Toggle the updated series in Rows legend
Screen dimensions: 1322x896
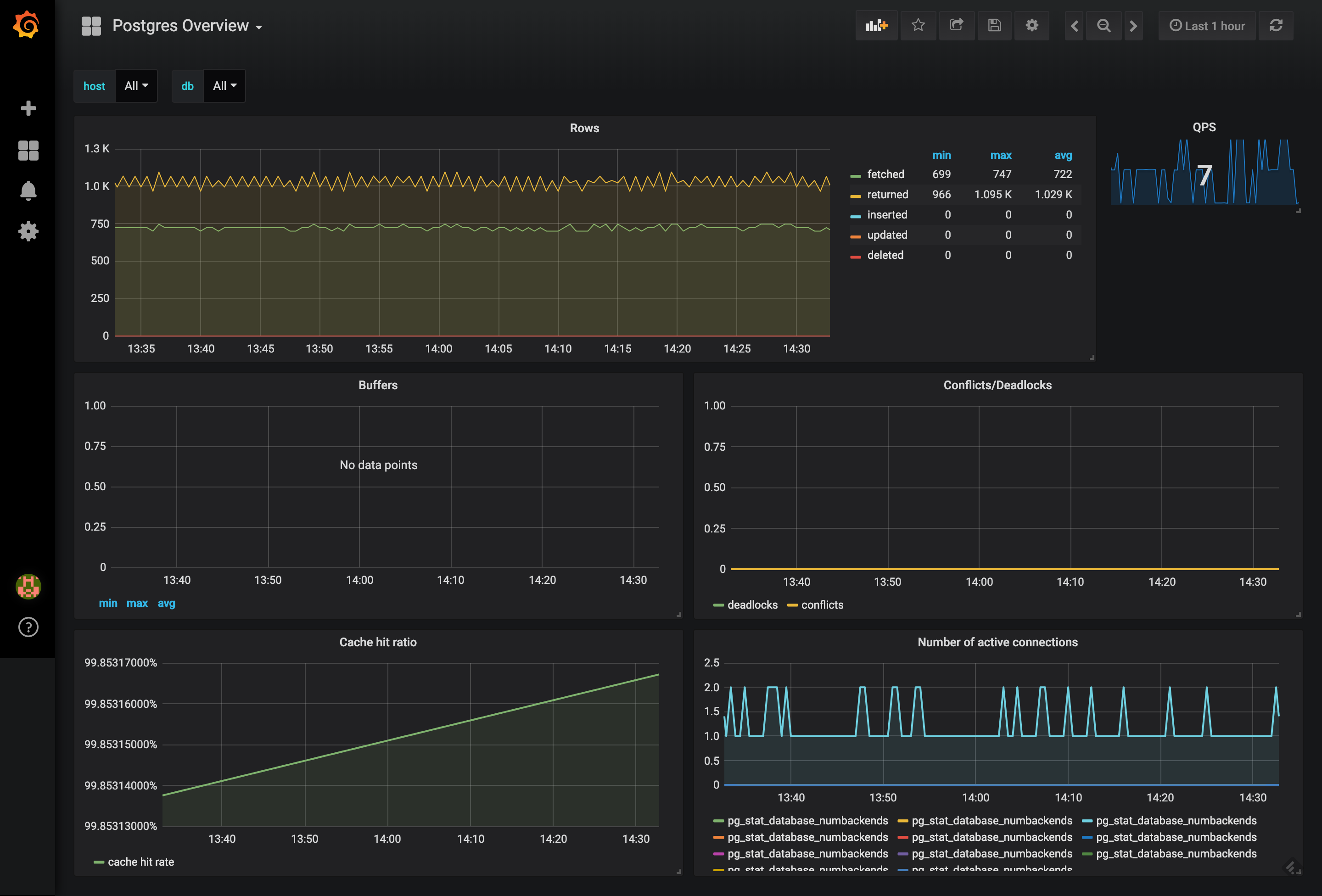tap(887, 235)
